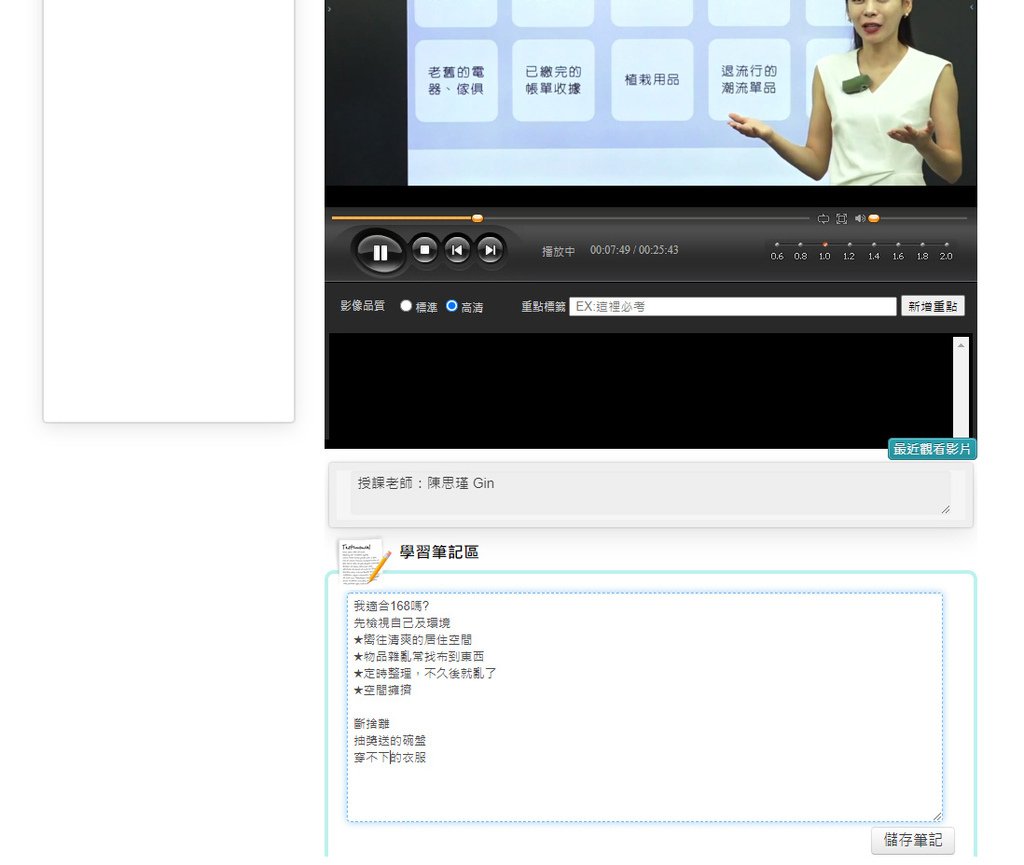Screen dimensions: 1024x865
Task: Click the slide card 老舊的電器、傢俱
Action: tap(456, 80)
